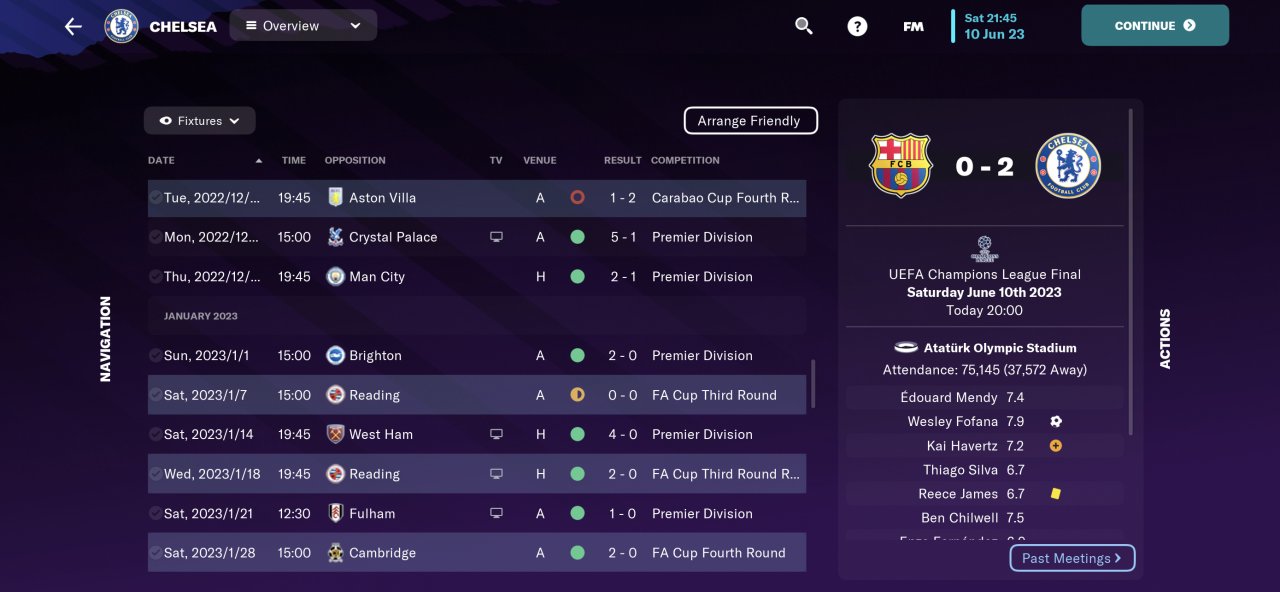
Task: Open the FM menu icon
Action: click(x=913, y=27)
